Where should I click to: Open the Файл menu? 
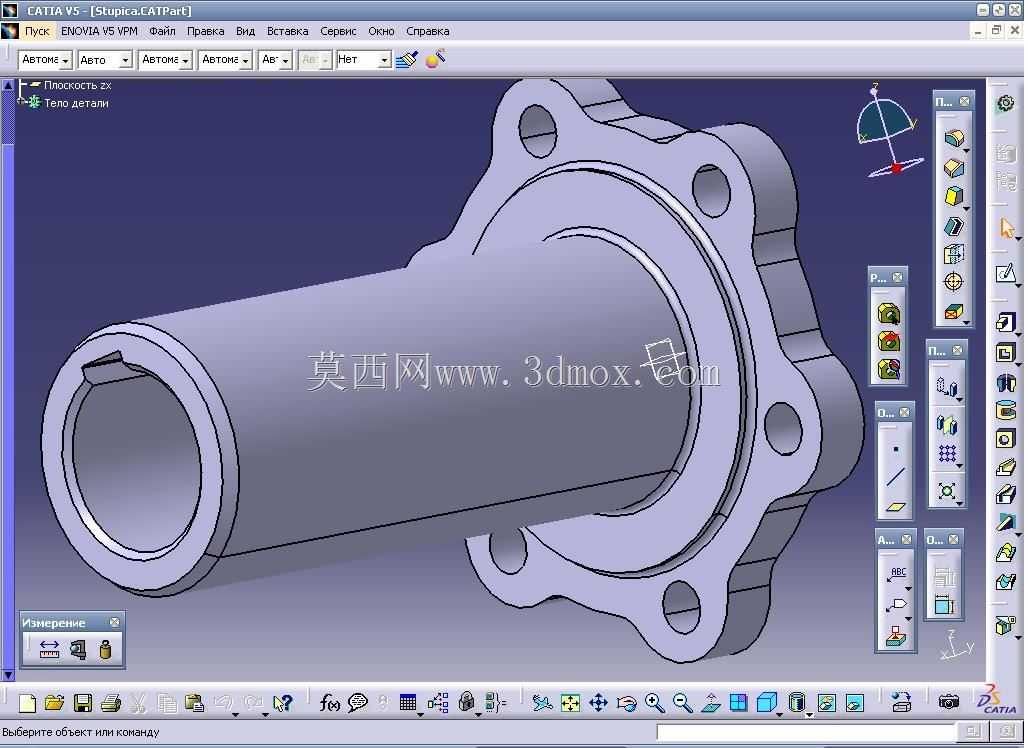click(x=162, y=31)
